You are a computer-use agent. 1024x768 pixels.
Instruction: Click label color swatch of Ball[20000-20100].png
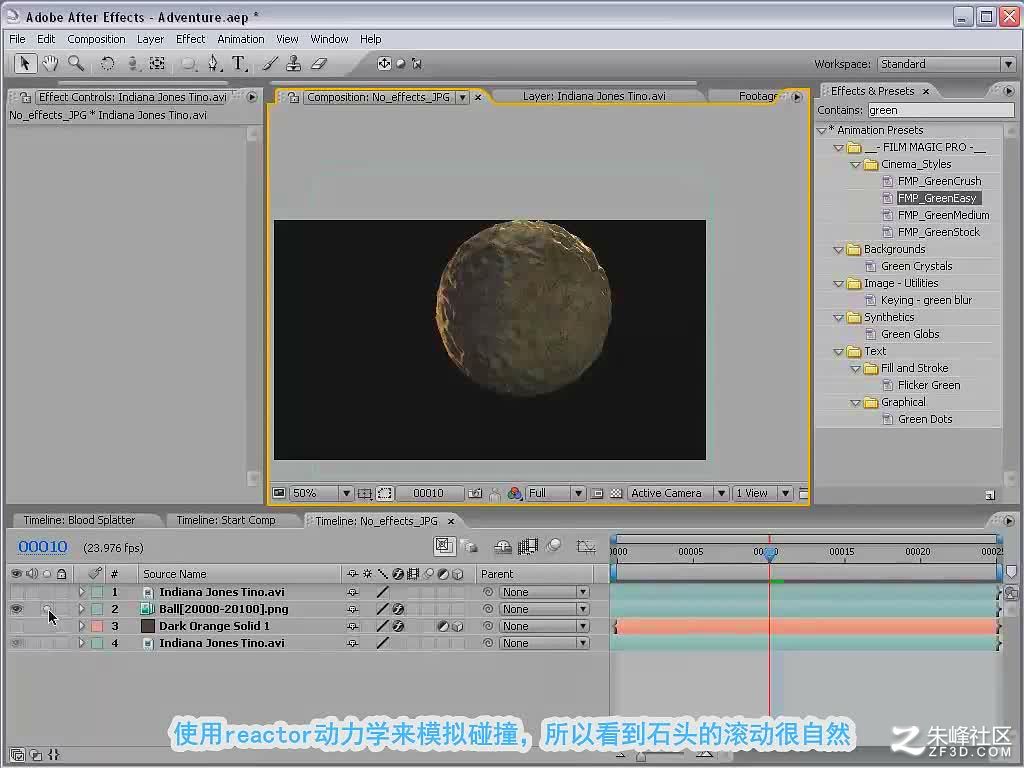click(97, 609)
